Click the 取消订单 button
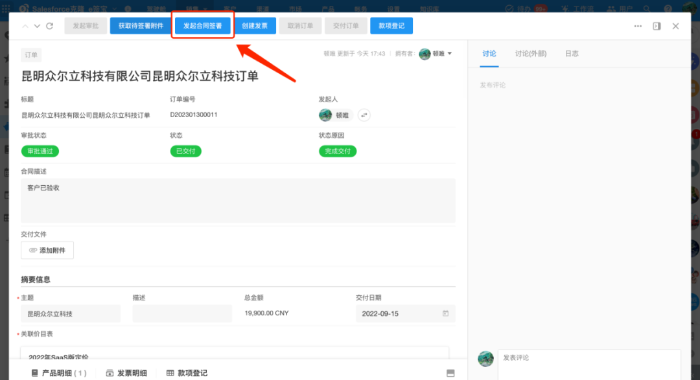Viewport: 700px width, 380px height. tap(300, 26)
